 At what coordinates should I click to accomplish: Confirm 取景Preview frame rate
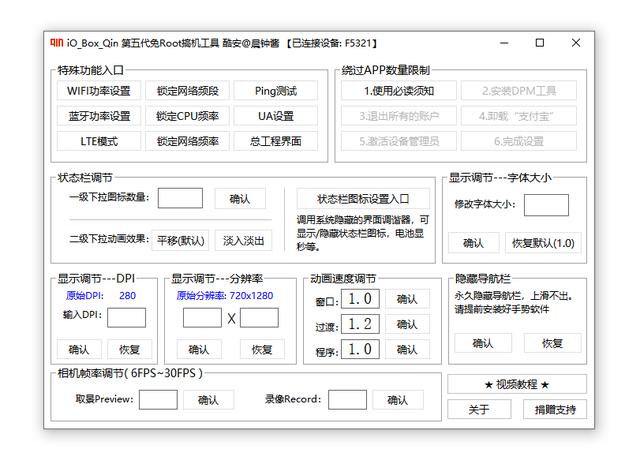(208, 400)
